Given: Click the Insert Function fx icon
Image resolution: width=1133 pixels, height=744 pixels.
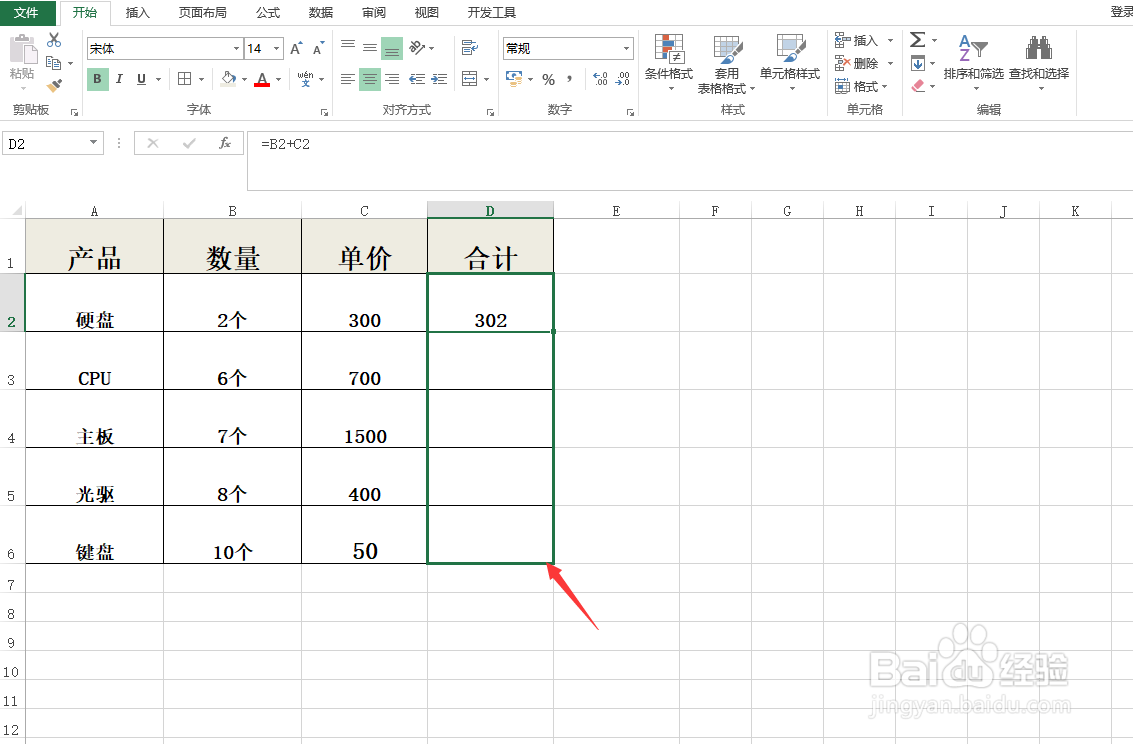Looking at the screenshot, I should (x=225, y=143).
